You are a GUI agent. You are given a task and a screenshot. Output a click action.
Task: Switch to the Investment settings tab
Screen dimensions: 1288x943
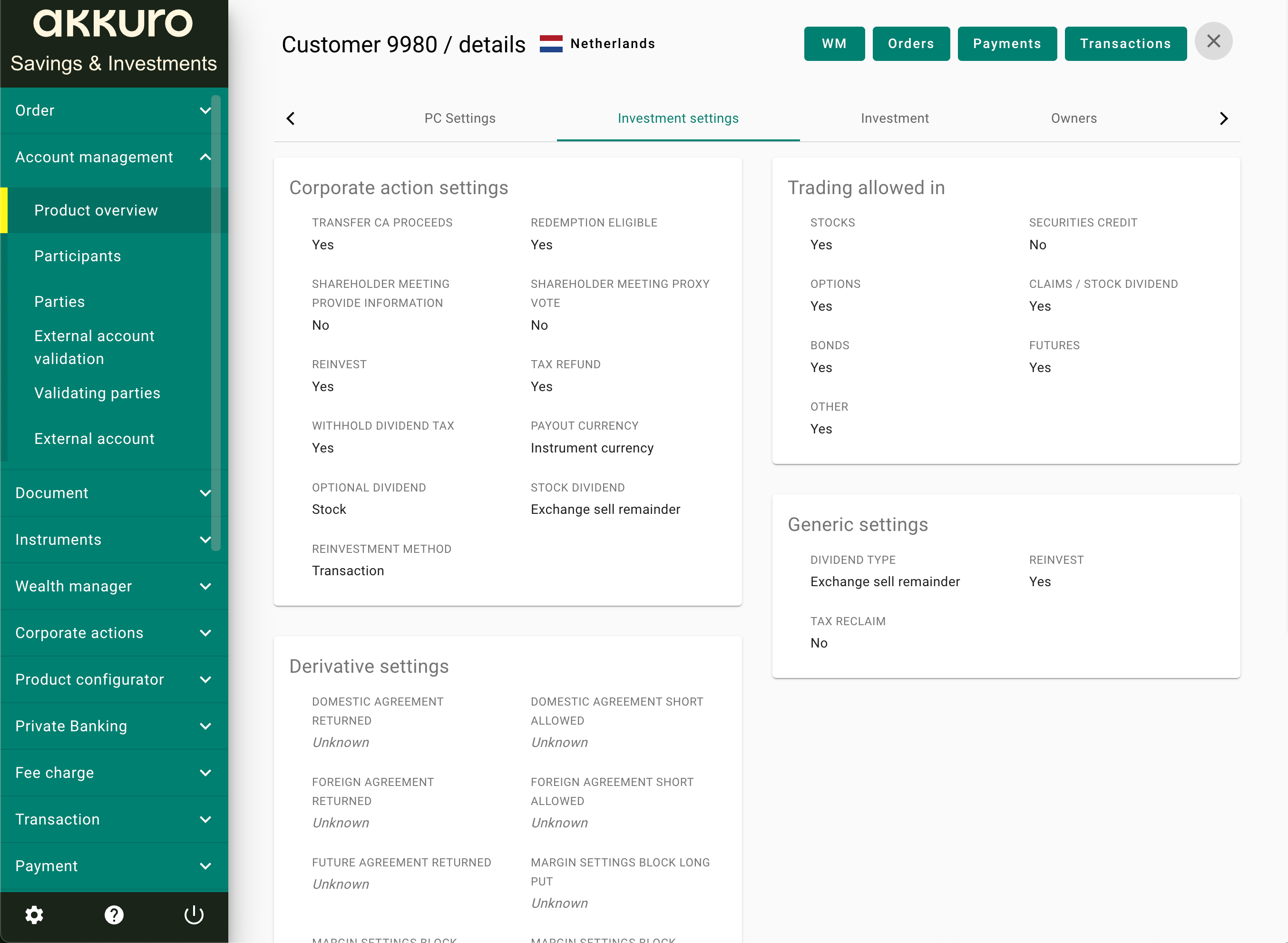pyautogui.click(x=678, y=118)
